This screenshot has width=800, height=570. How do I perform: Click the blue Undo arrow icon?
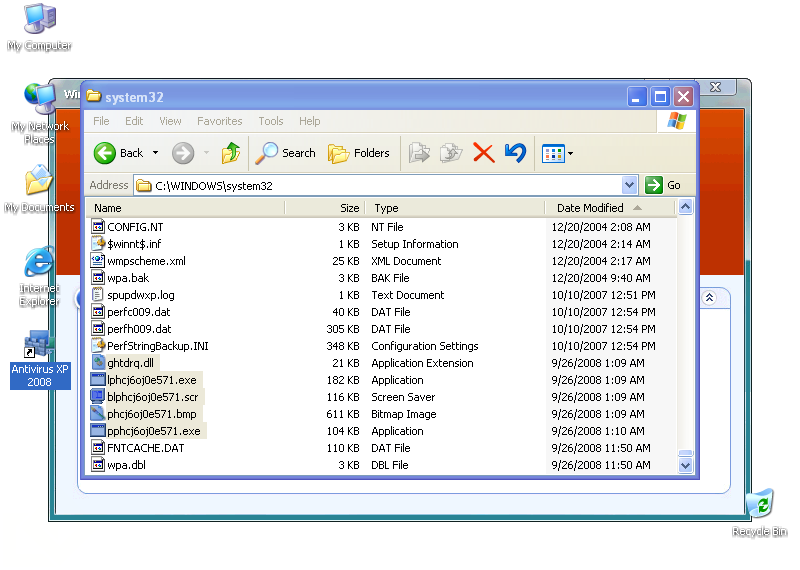[x=515, y=153]
